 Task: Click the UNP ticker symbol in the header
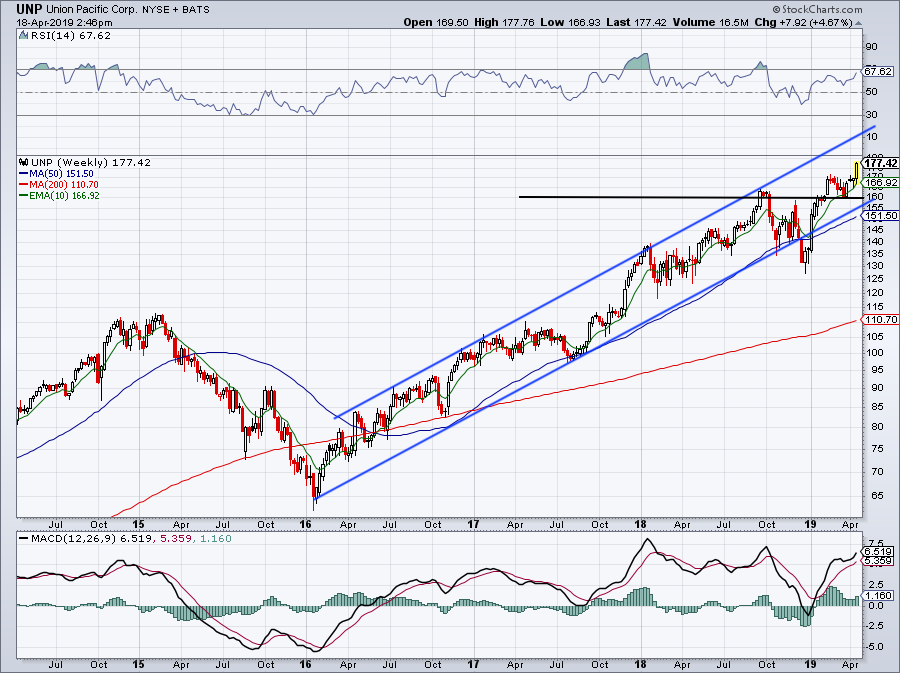[29, 9]
